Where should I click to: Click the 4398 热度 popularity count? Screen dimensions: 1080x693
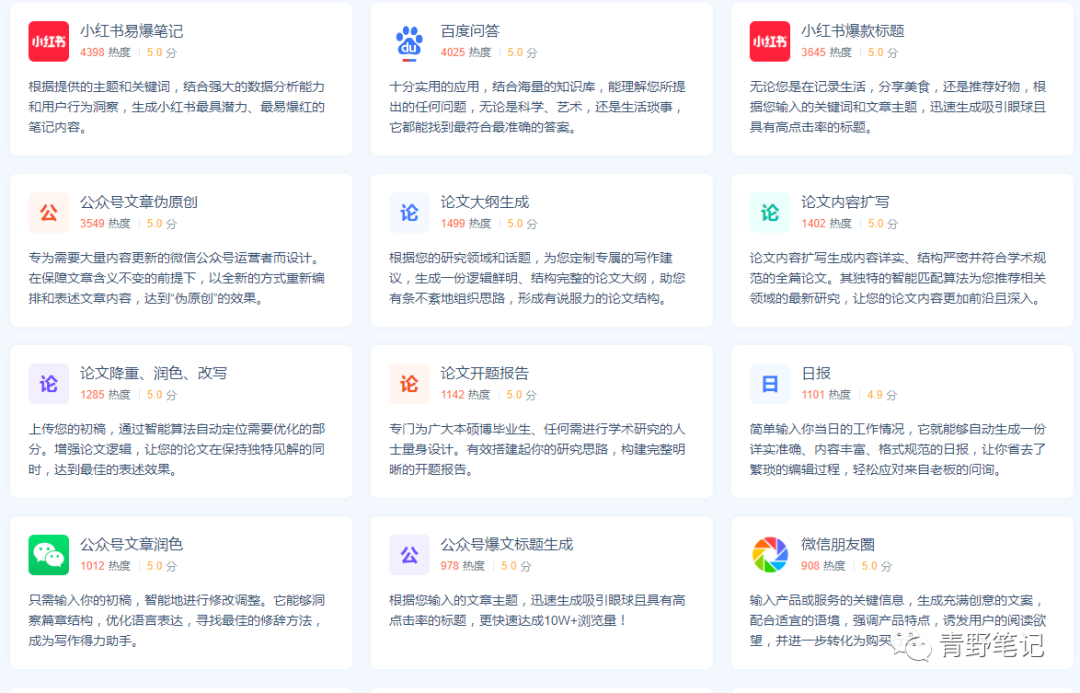pyautogui.click(x=105, y=52)
